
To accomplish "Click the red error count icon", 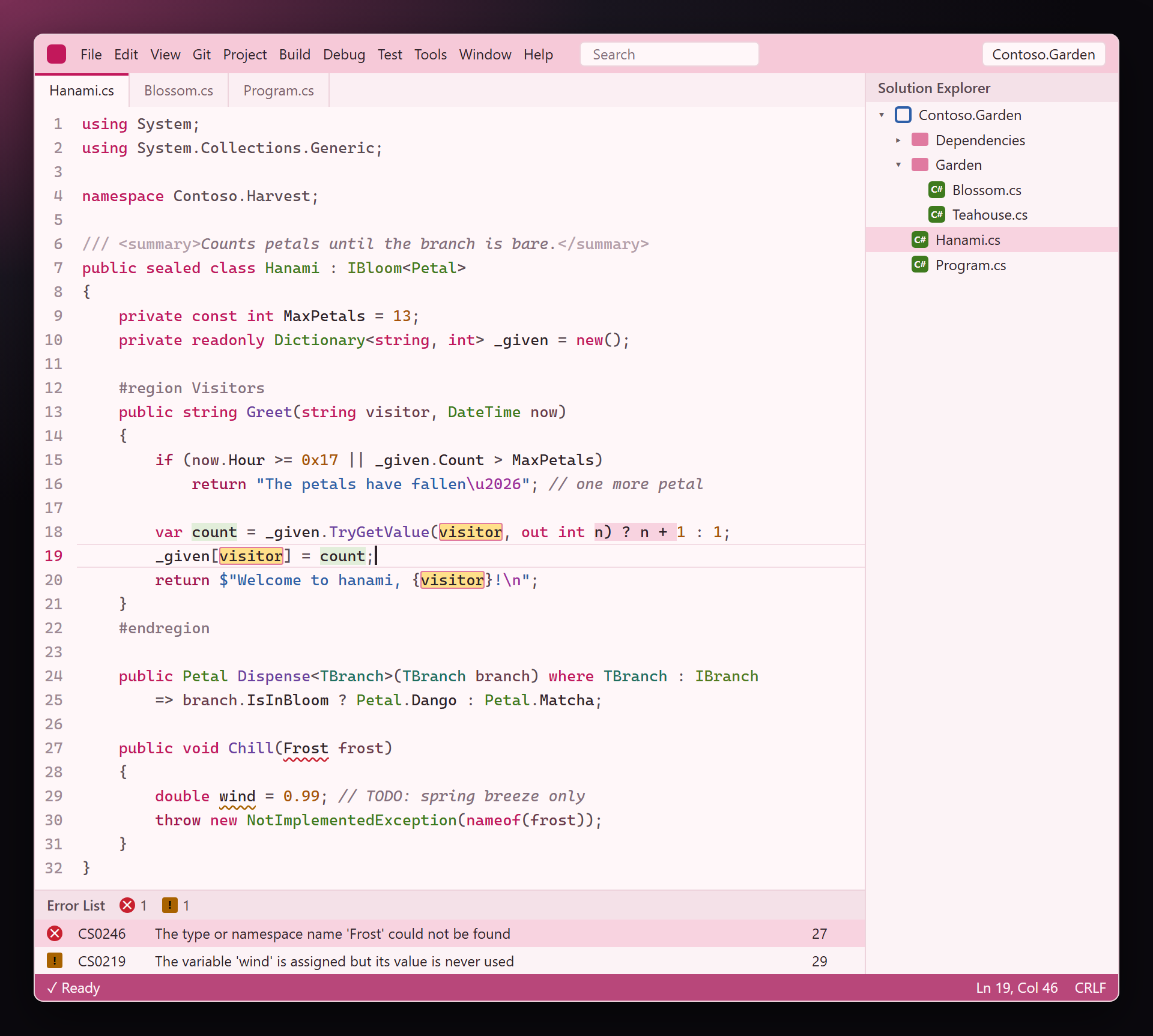I will tap(127, 905).
